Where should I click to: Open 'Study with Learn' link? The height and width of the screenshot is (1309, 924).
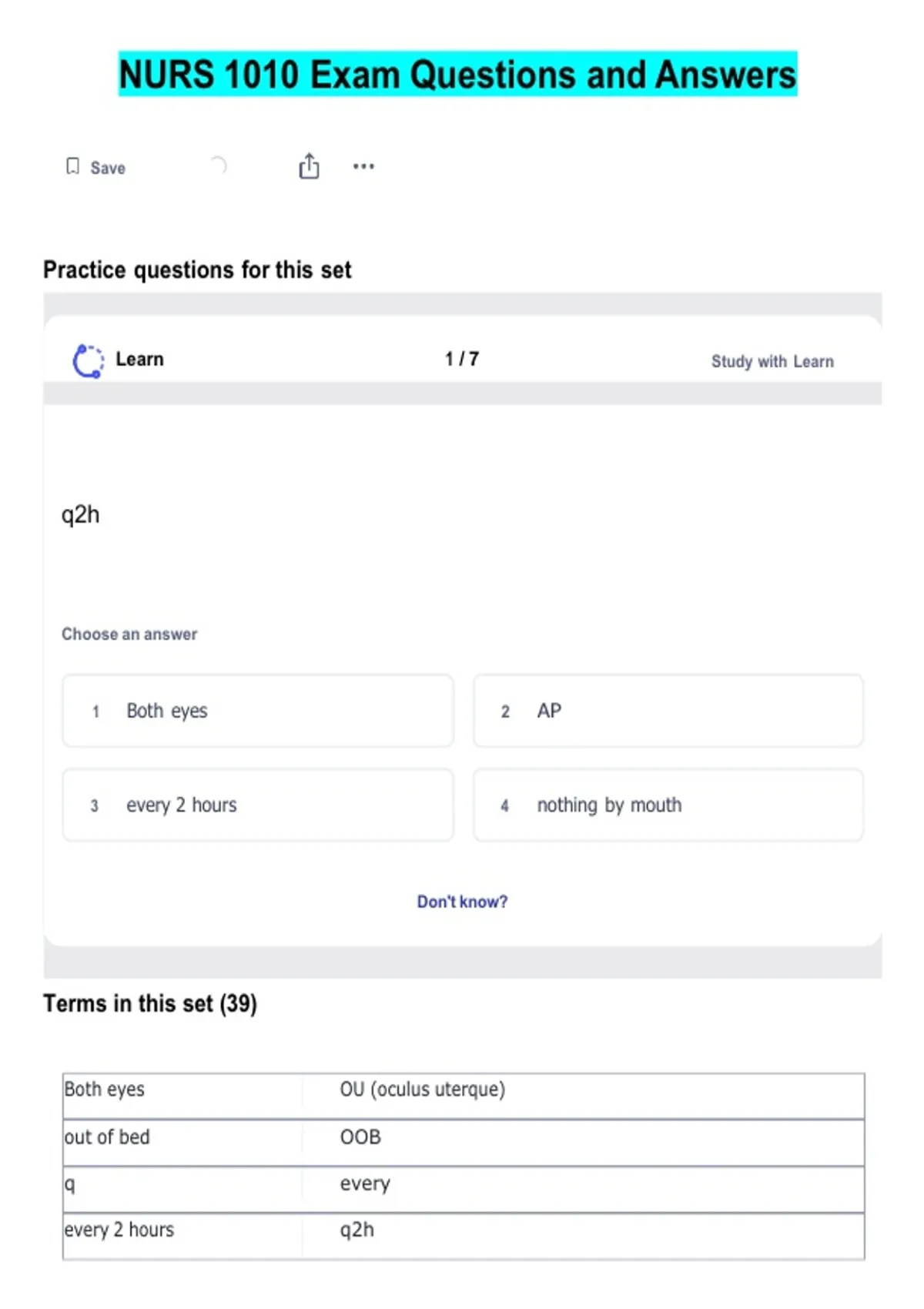click(772, 361)
